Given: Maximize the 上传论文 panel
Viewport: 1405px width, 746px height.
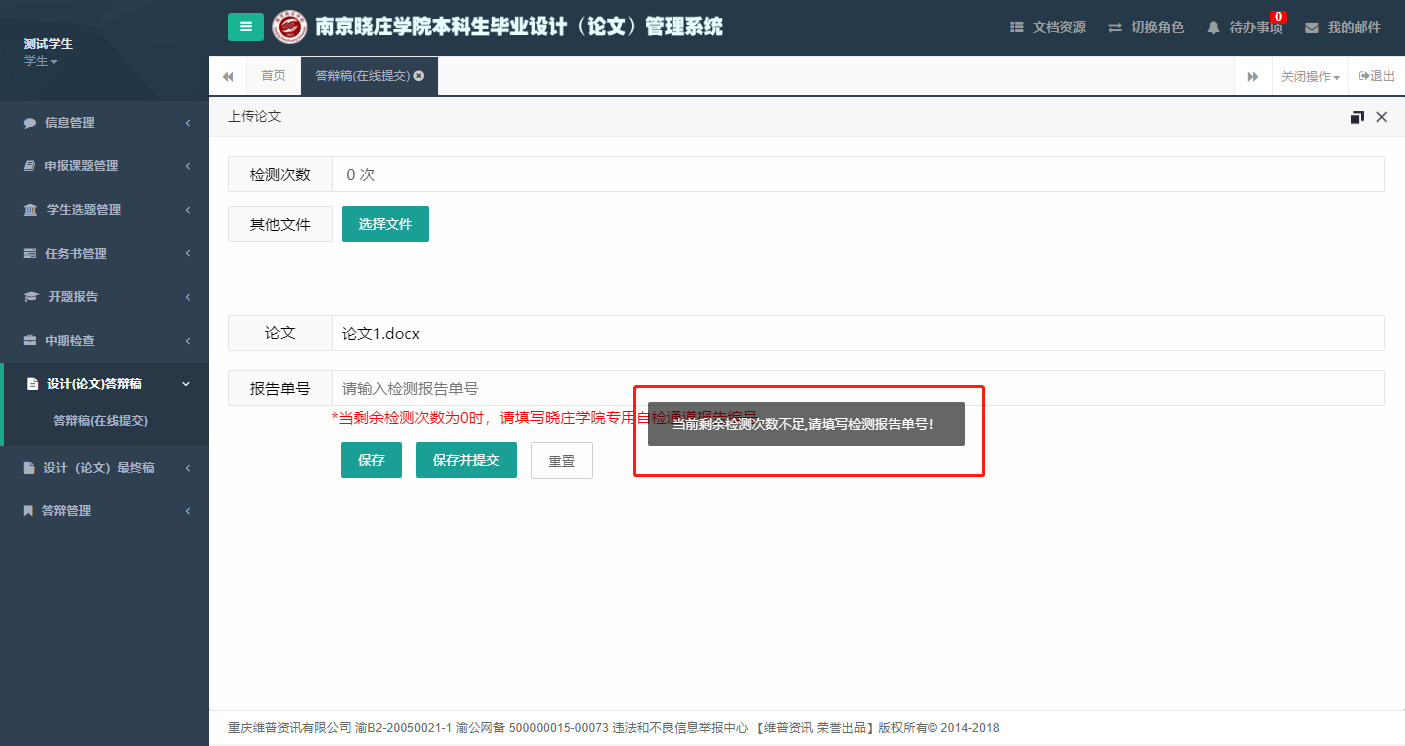Looking at the screenshot, I should (x=1357, y=117).
